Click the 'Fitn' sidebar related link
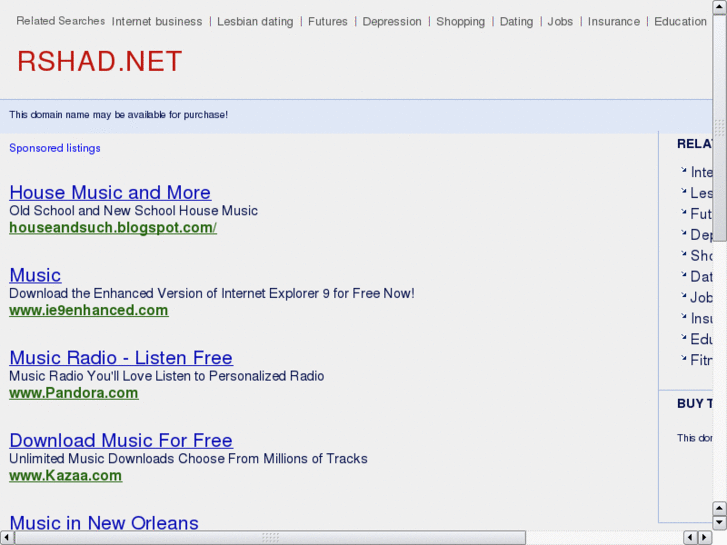Image resolution: width=727 pixels, height=545 pixels. pos(701,360)
